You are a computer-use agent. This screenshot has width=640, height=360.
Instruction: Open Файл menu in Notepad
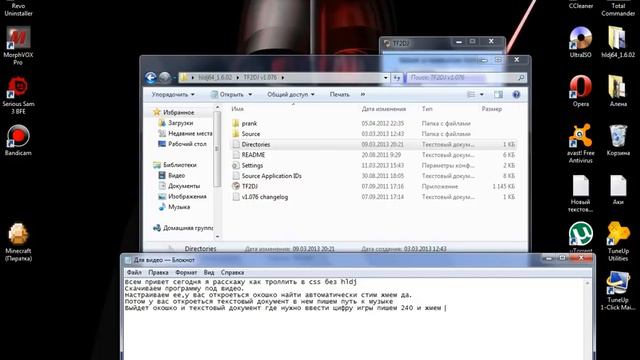click(134, 272)
